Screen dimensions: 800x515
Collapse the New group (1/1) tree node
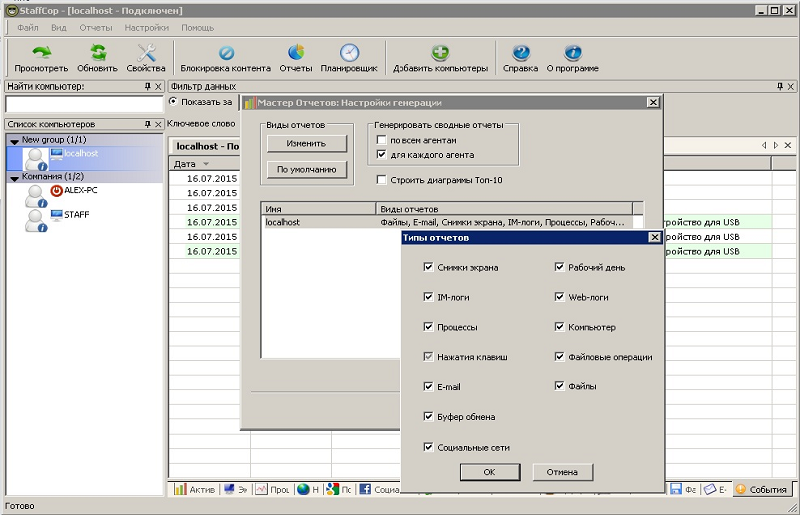(x=14, y=140)
